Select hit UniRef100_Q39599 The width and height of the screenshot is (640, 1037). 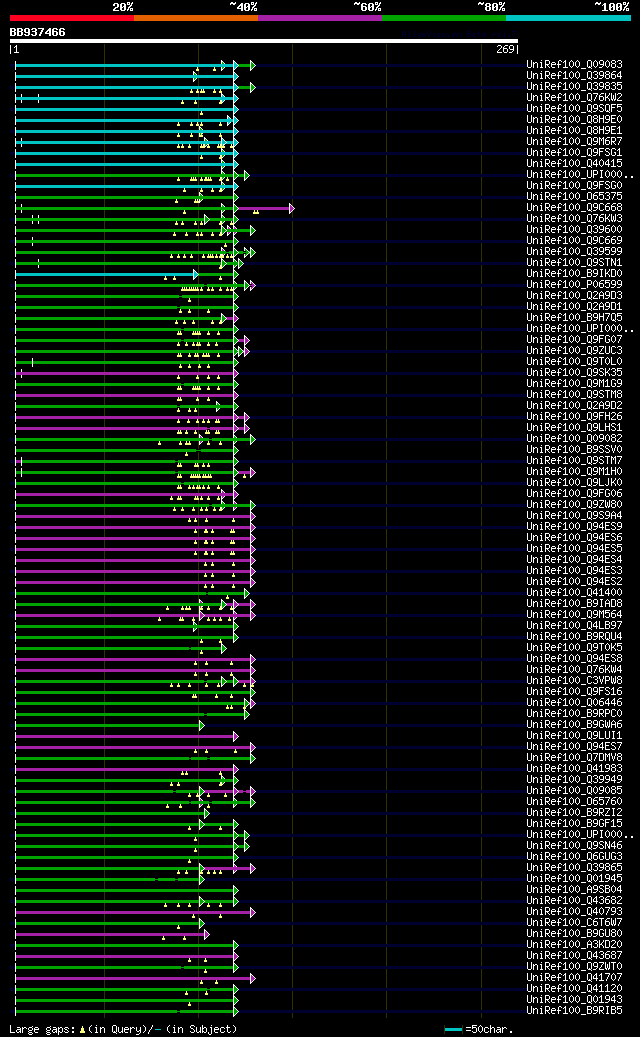(574, 252)
